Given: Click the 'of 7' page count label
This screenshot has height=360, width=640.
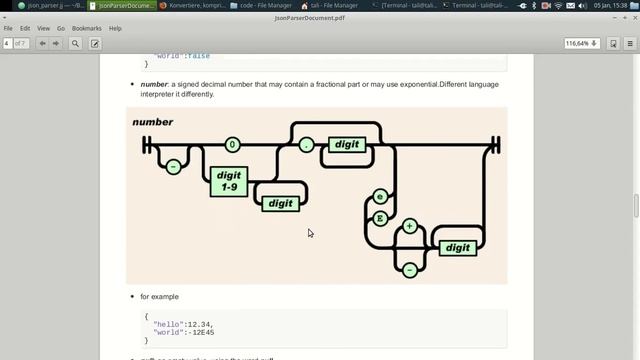Looking at the screenshot, I should [x=20, y=43].
